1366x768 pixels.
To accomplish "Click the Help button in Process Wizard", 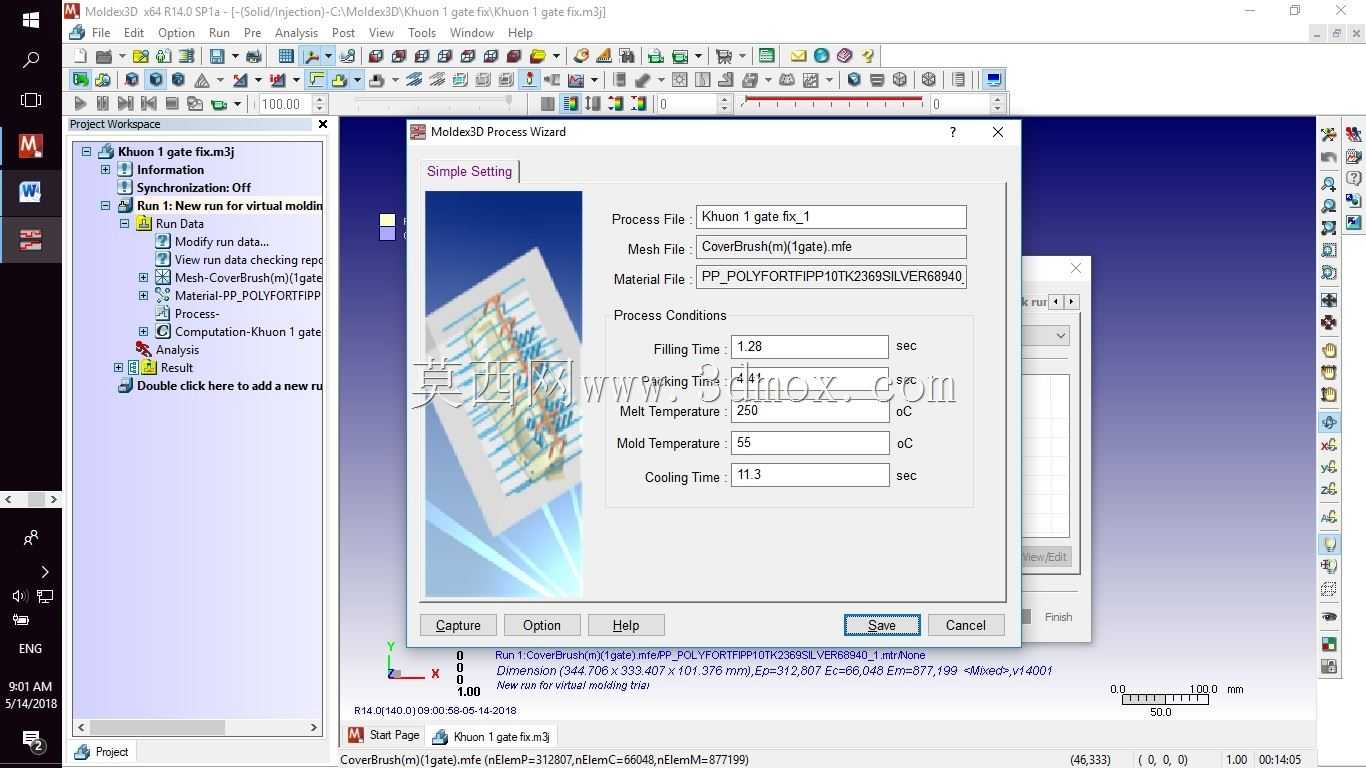I will (626, 625).
